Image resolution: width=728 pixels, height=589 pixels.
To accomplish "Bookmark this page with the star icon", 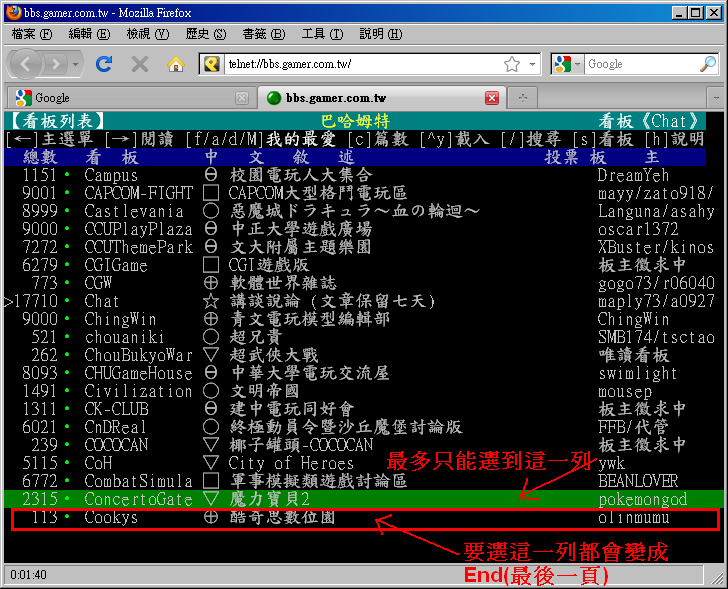I will (x=512, y=64).
